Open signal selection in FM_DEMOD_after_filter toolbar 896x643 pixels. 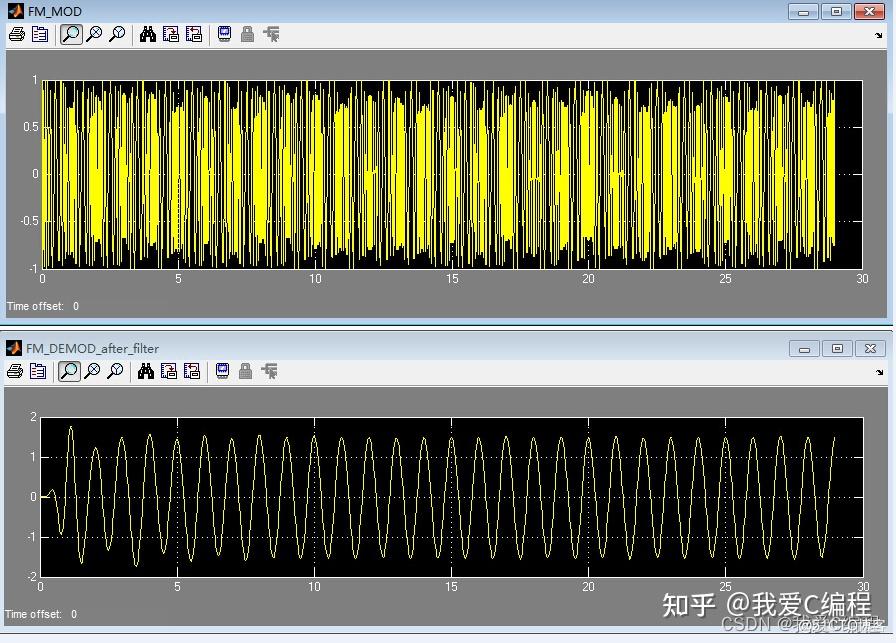[270, 372]
